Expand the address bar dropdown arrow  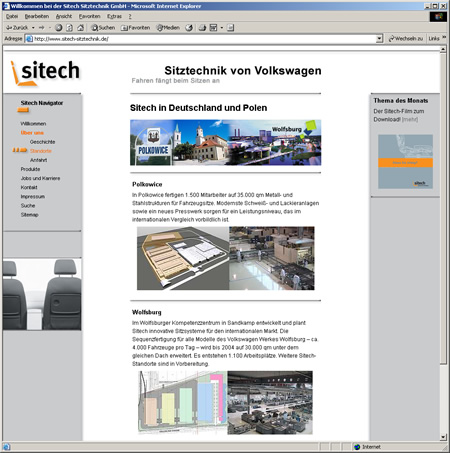coord(379,39)
